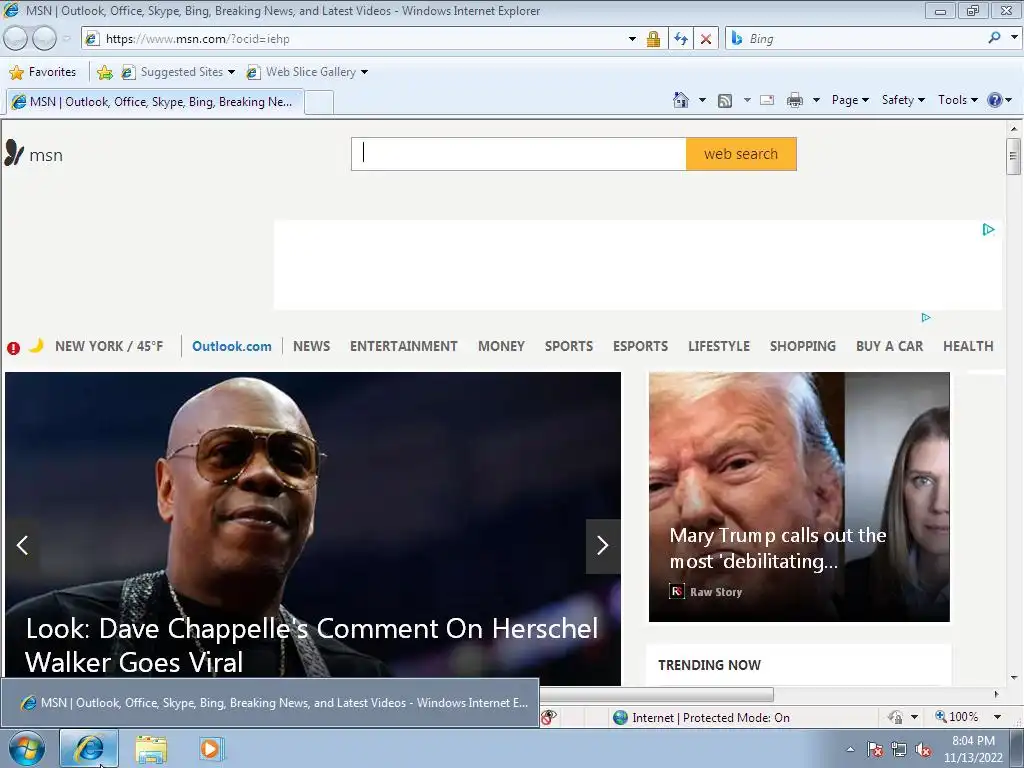The height and width of the screenshot is (768, 1024).
Task: Click the Print icon
Action: [795, 100]
